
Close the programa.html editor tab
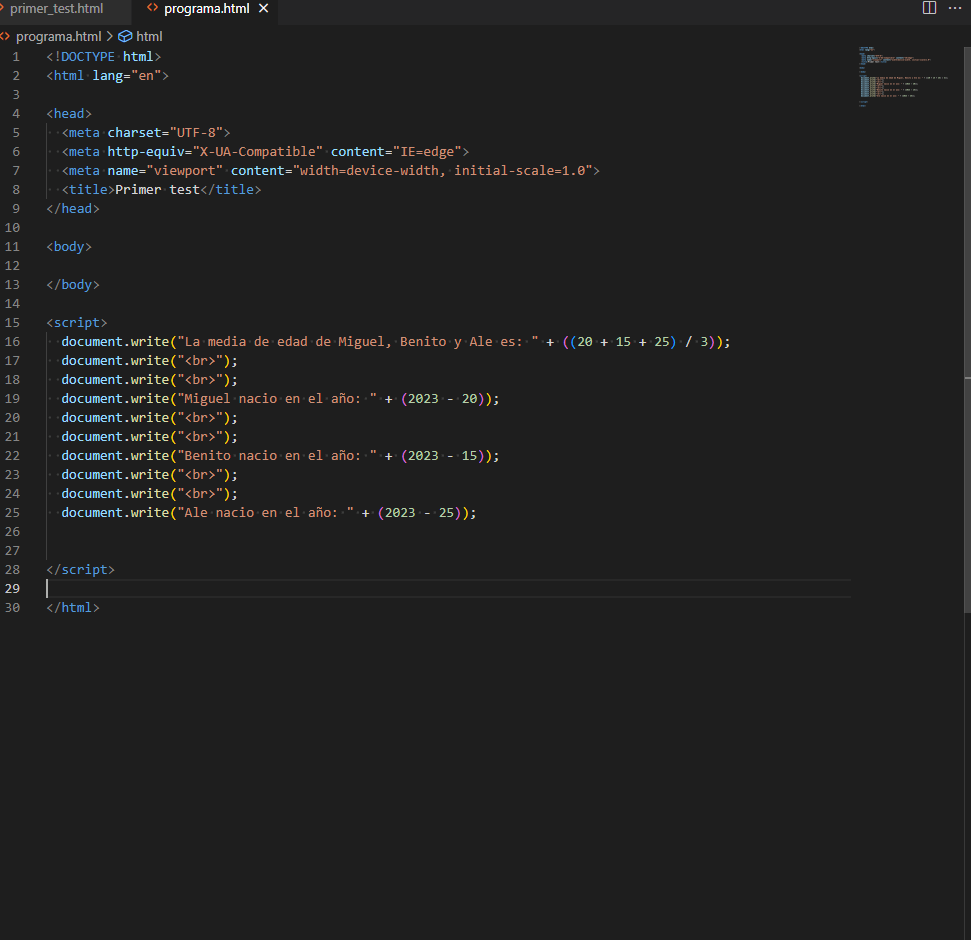[264, 8]
